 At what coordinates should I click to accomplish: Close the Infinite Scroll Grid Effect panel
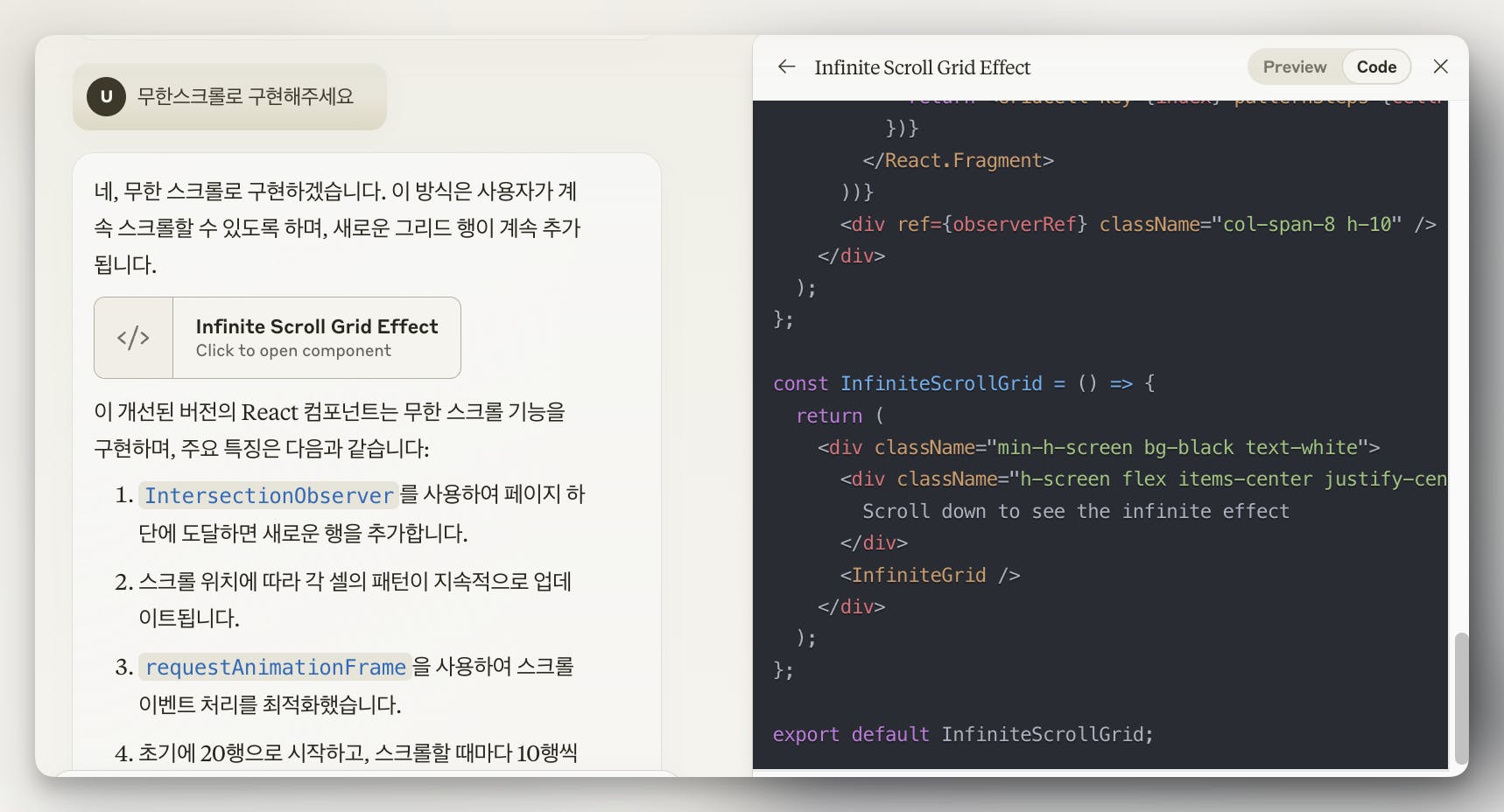(1440, 66)
